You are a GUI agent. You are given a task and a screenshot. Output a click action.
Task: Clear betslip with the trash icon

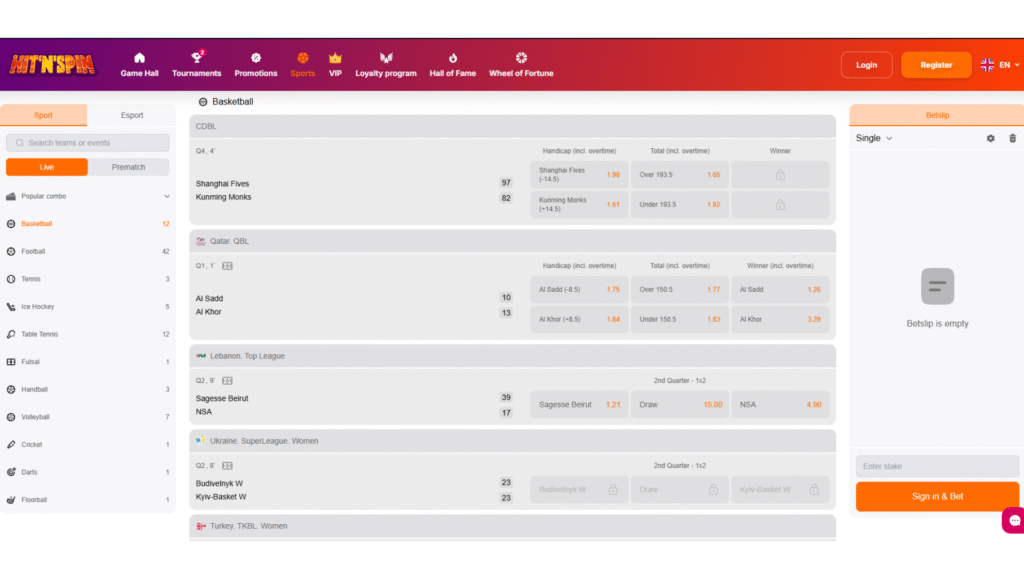coord(1012,139)
